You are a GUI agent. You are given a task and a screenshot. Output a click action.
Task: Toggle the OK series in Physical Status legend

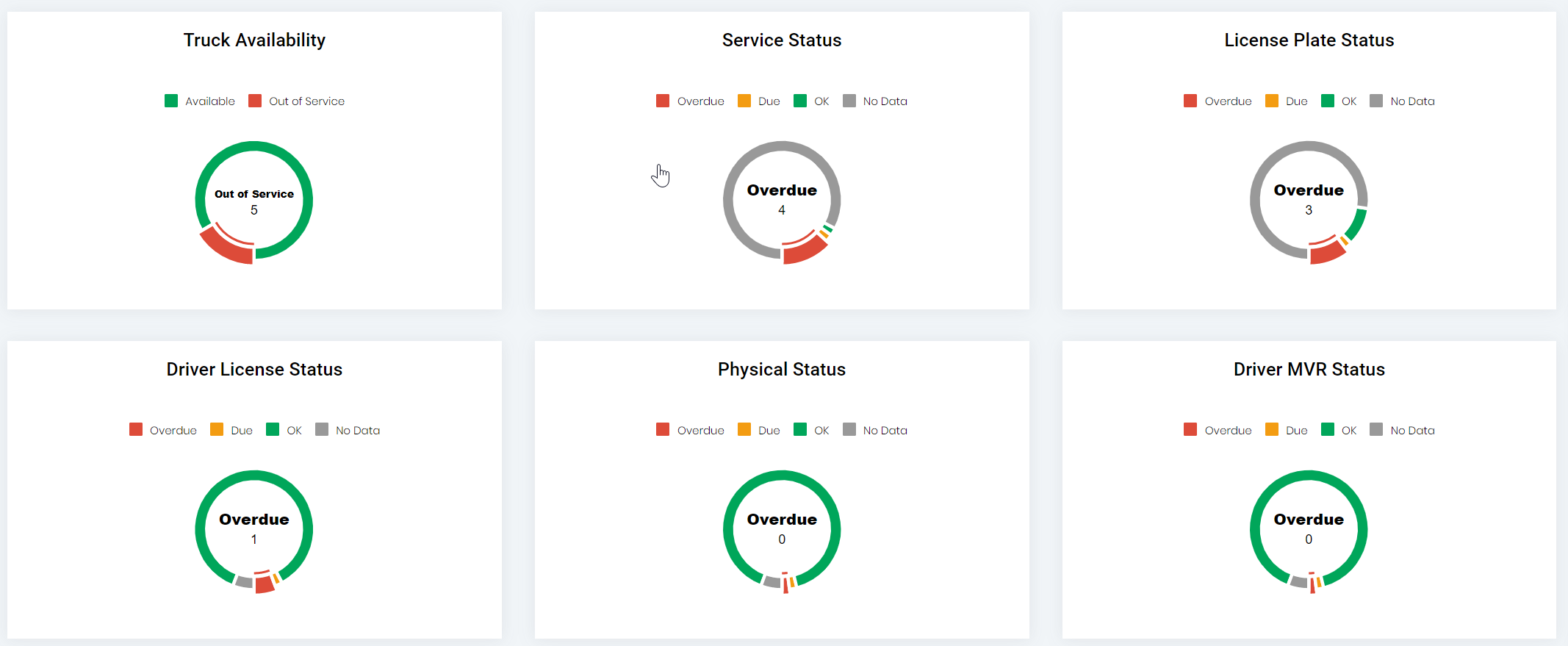click(801, 429)
